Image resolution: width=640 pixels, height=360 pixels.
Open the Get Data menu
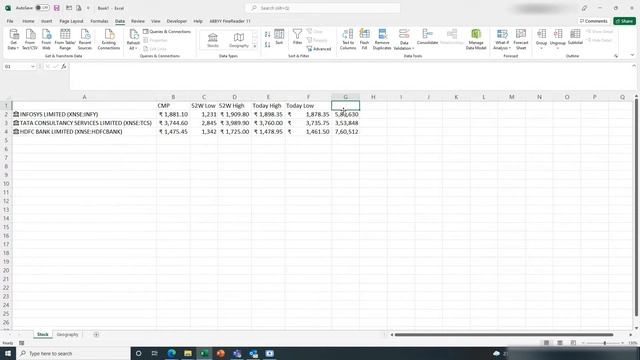(13, 40)
